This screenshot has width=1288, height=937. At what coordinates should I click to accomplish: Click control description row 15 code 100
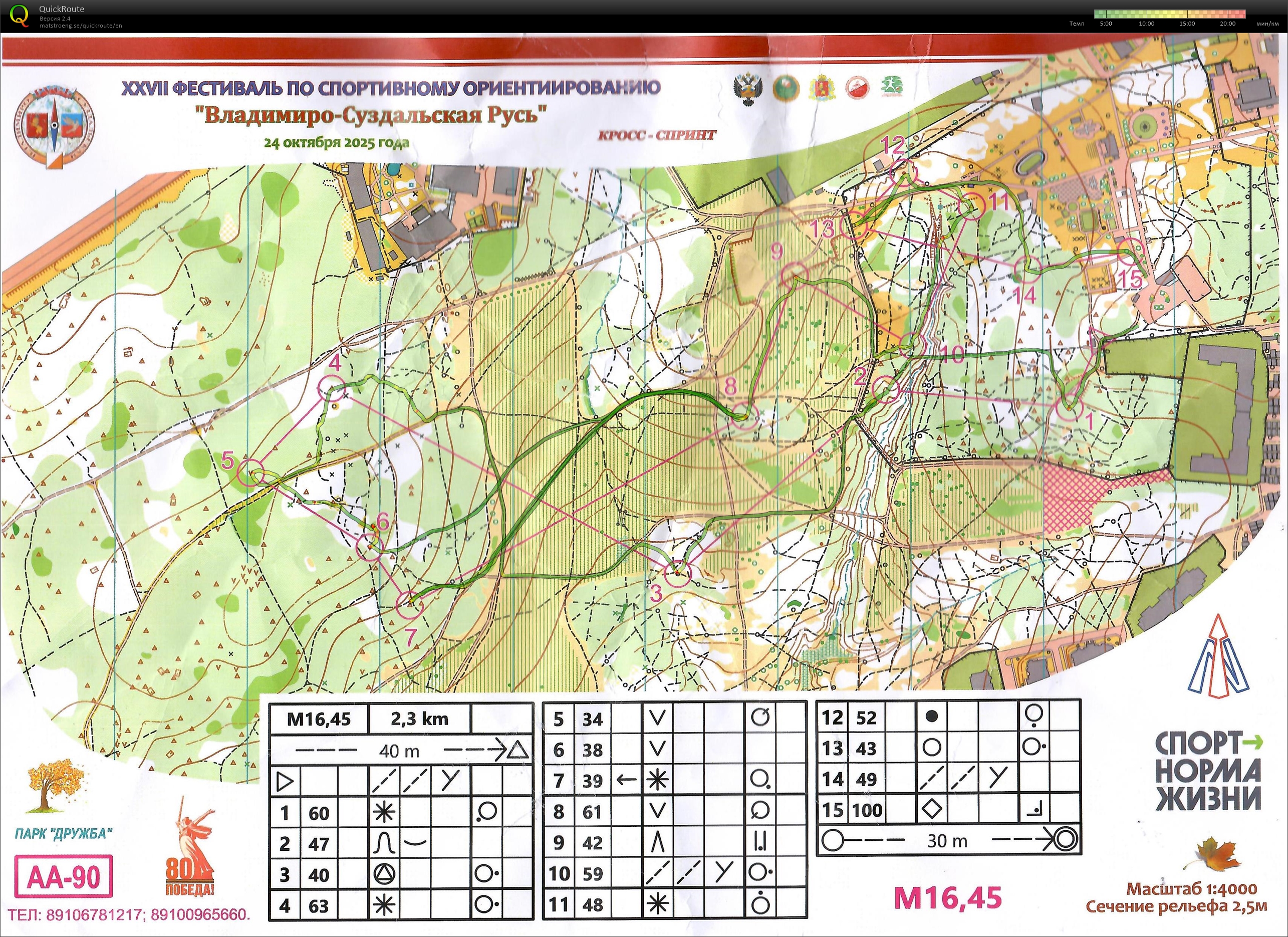click(x=867, y=810)
